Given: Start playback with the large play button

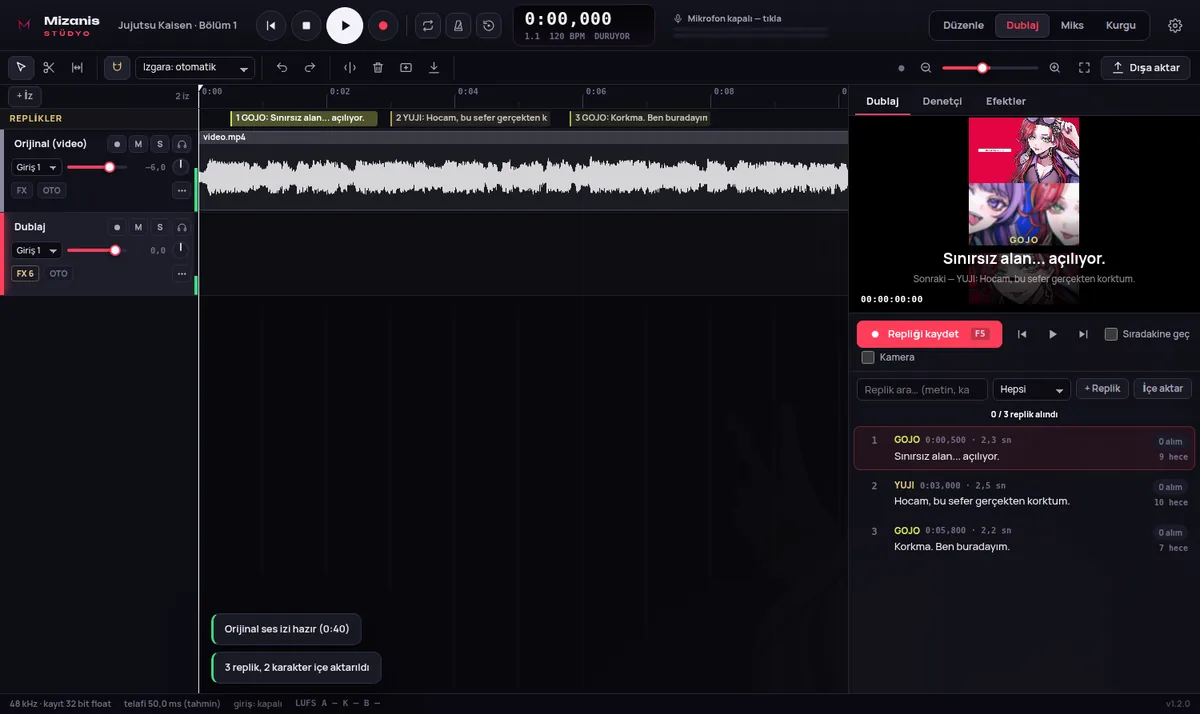Looking at the screenshot, I should coord(345,25).
